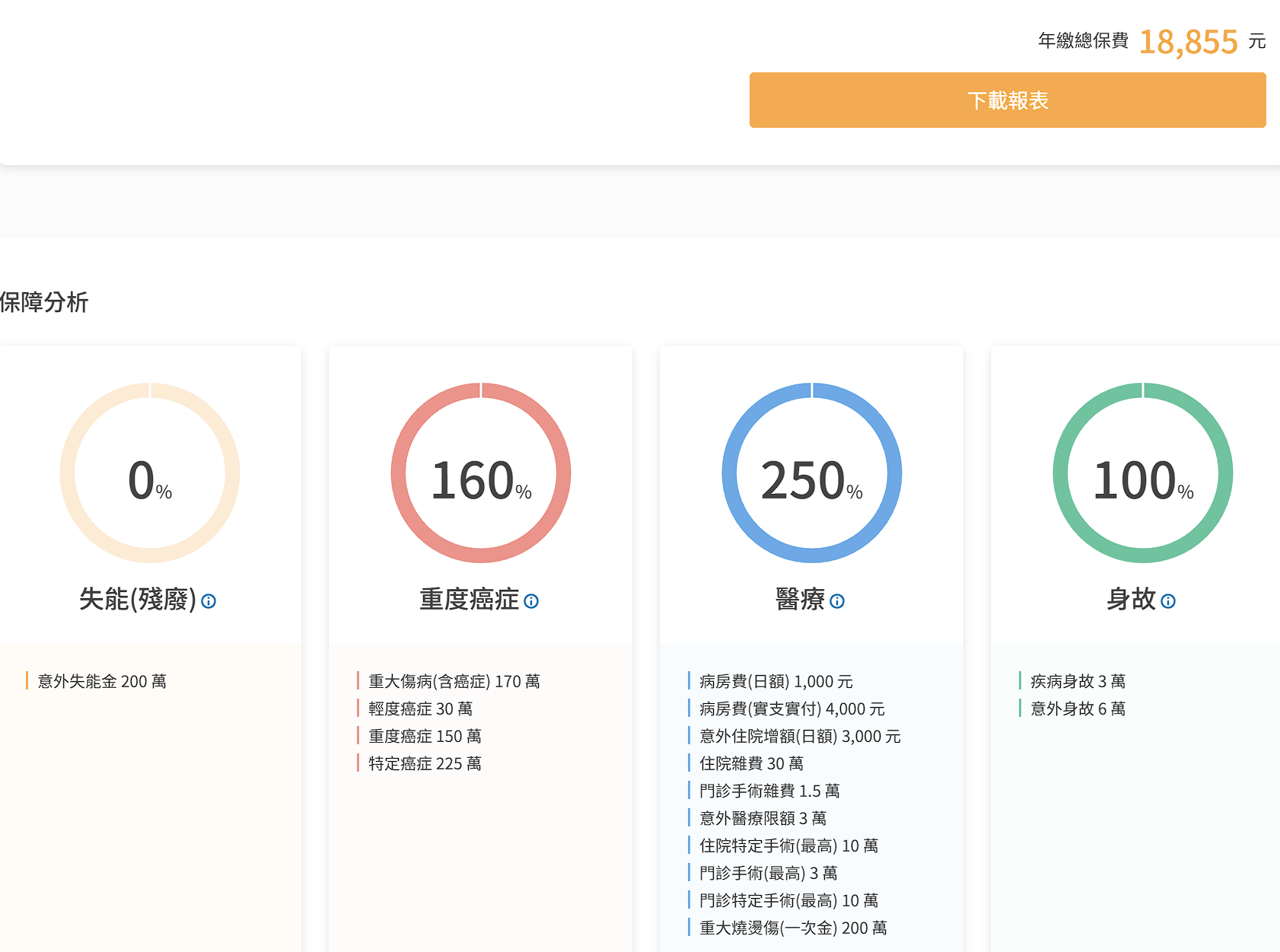1280x952 pixels.
Task: Open info icon next to 失能(殘廢)
Action: pyautogui.click(x=209, y=601)
